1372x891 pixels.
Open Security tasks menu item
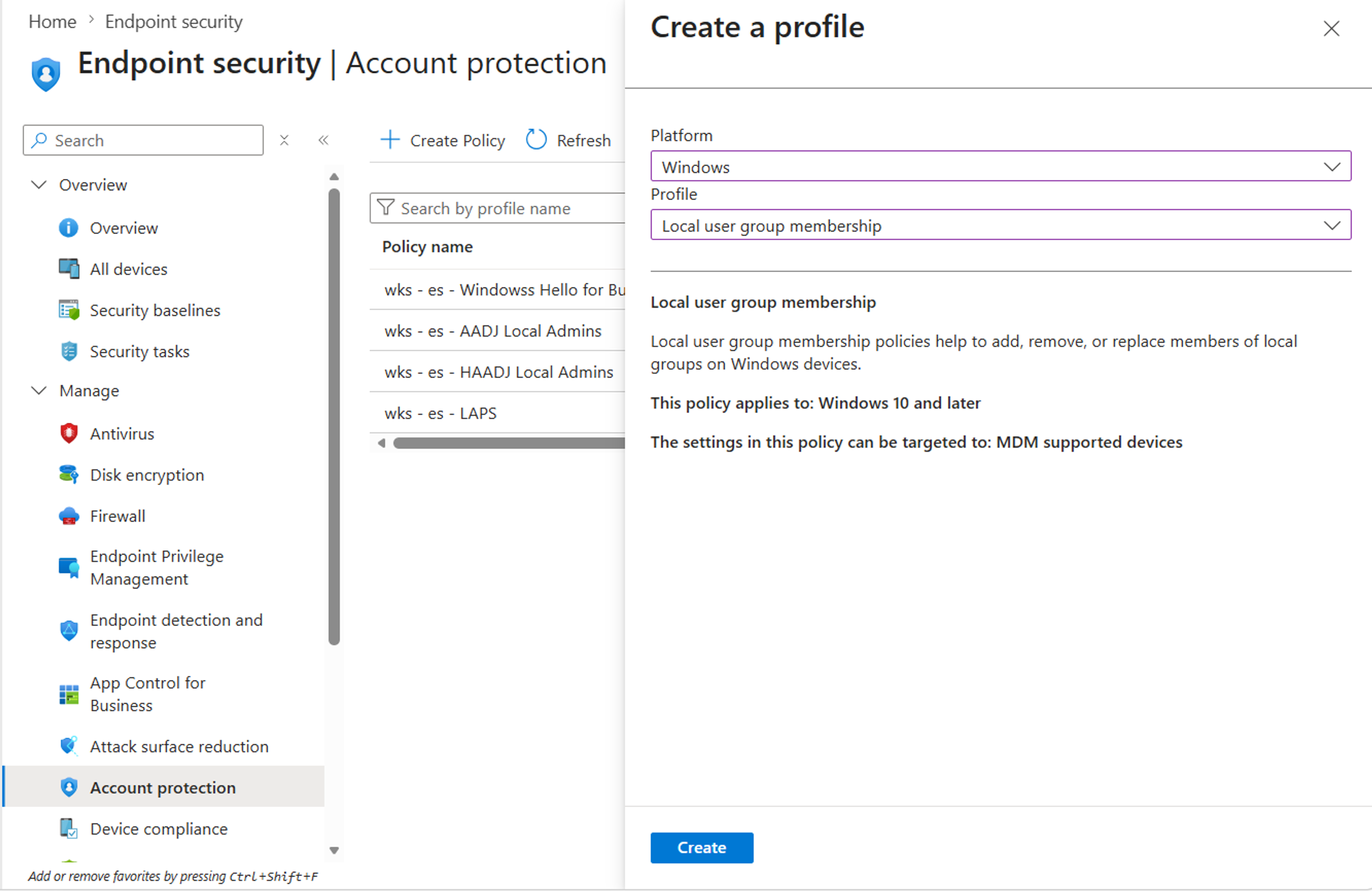tap(139, 351)
